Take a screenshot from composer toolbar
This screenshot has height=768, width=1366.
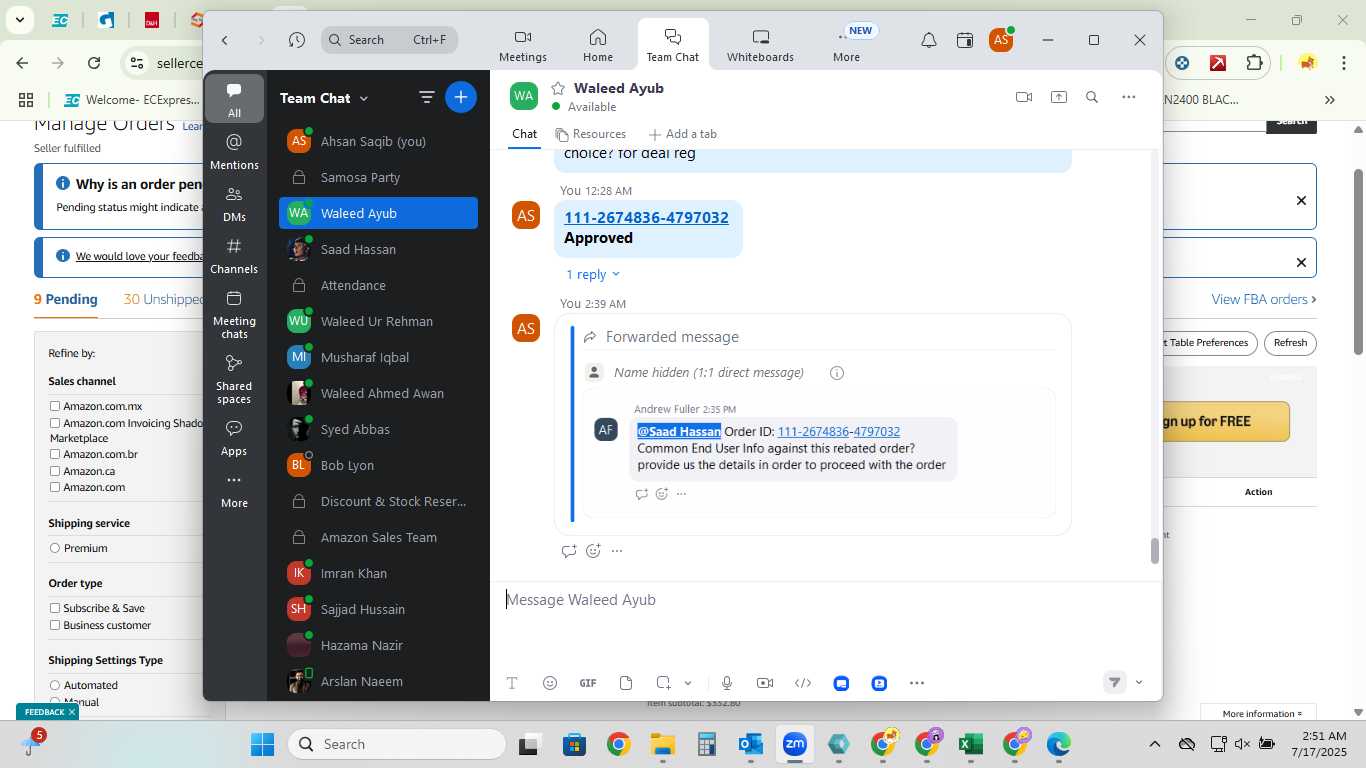(x=663, y=683)
